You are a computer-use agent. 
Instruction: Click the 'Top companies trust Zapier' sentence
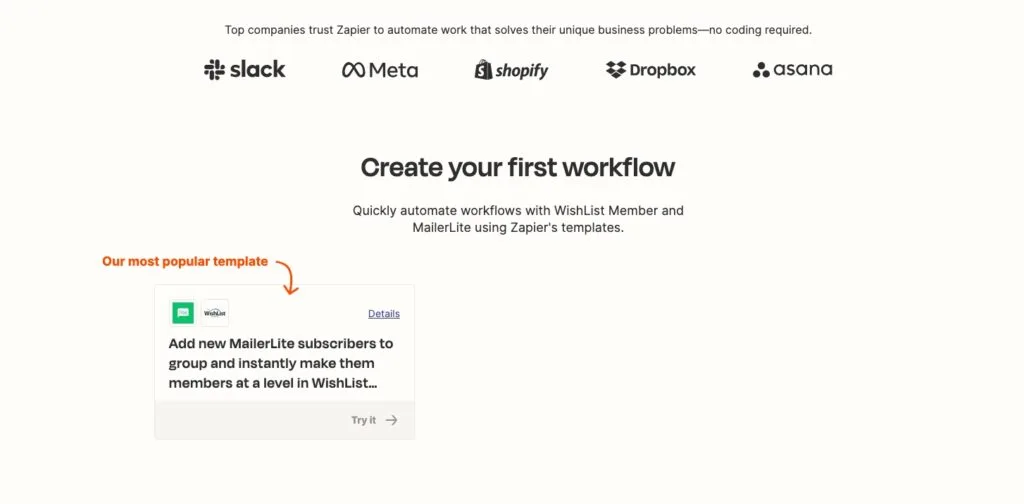coord(518,30)
